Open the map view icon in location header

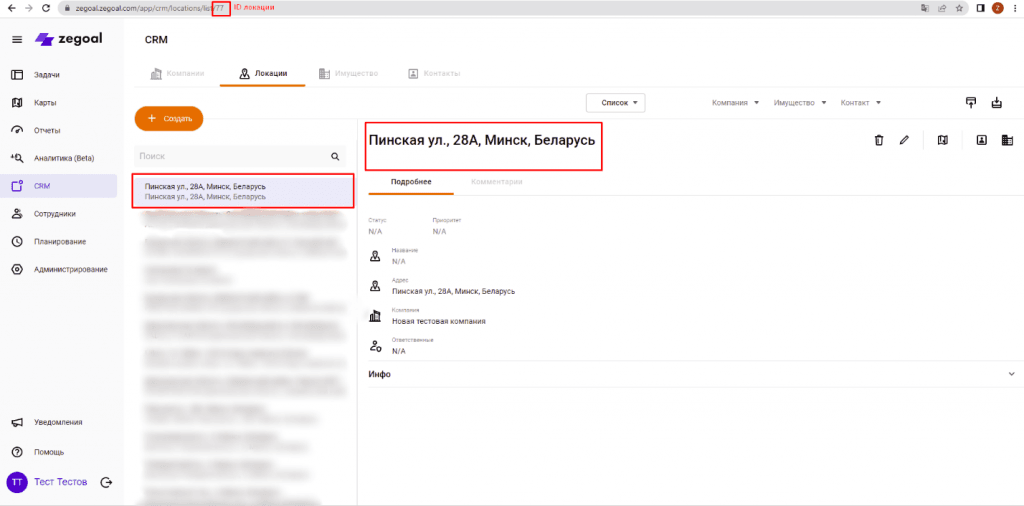click(x=942, y=141)
